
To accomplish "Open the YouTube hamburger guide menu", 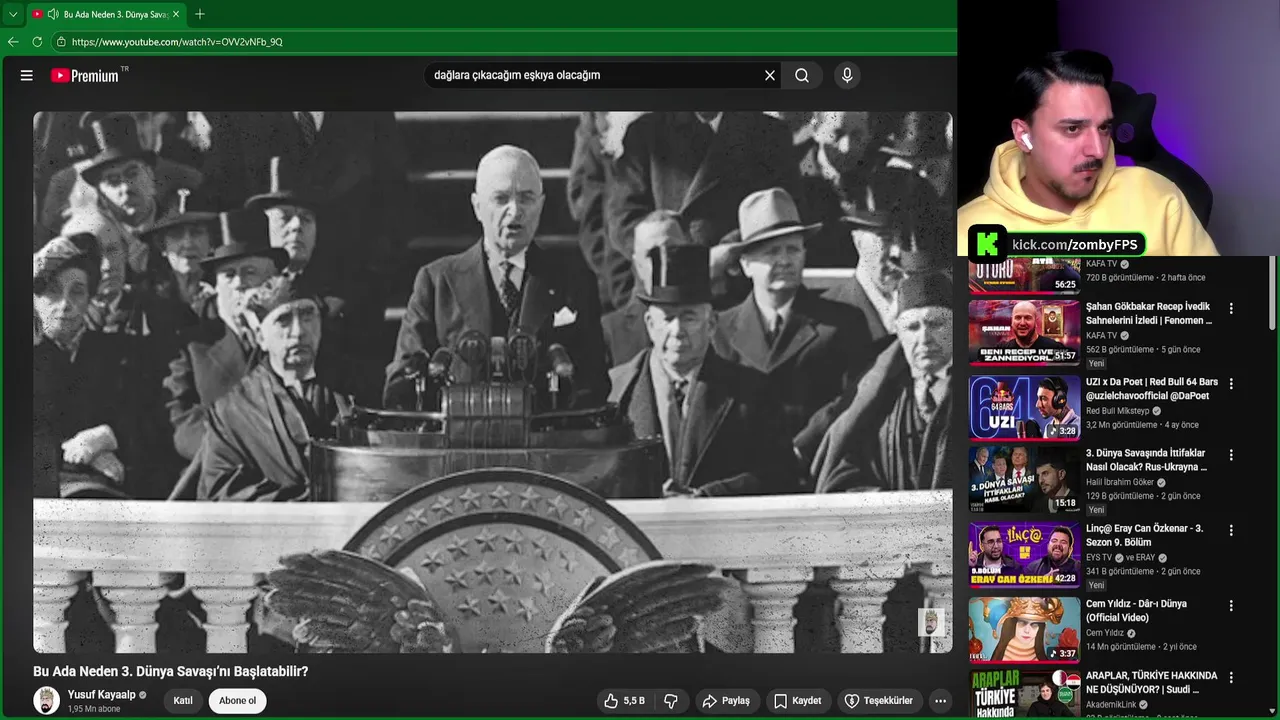I will click(x=27, y=75).
